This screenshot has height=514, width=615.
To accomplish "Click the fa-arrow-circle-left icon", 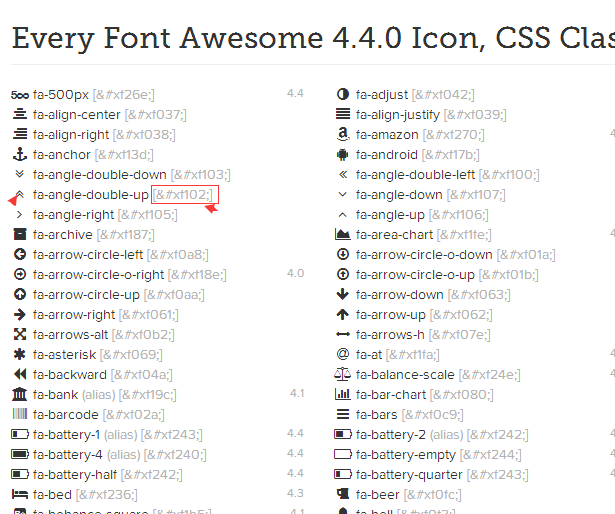I will point(20,254).
